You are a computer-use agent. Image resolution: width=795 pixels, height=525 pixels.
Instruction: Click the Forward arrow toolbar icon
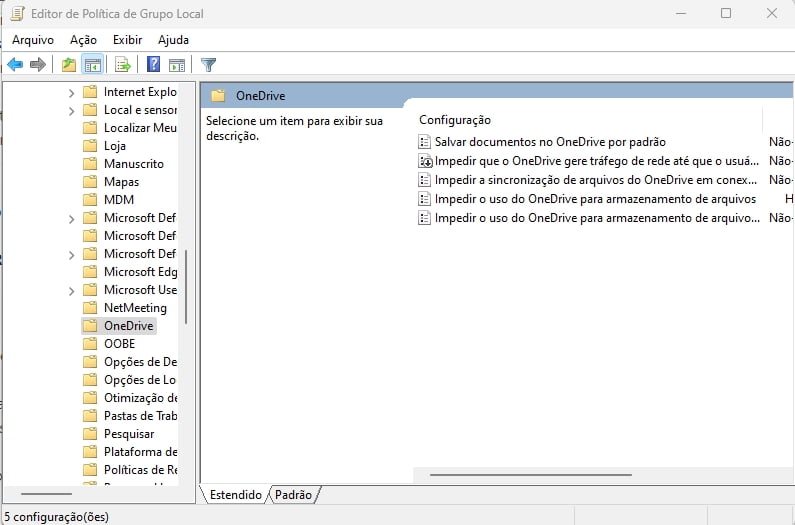click(x=38, y=64)
